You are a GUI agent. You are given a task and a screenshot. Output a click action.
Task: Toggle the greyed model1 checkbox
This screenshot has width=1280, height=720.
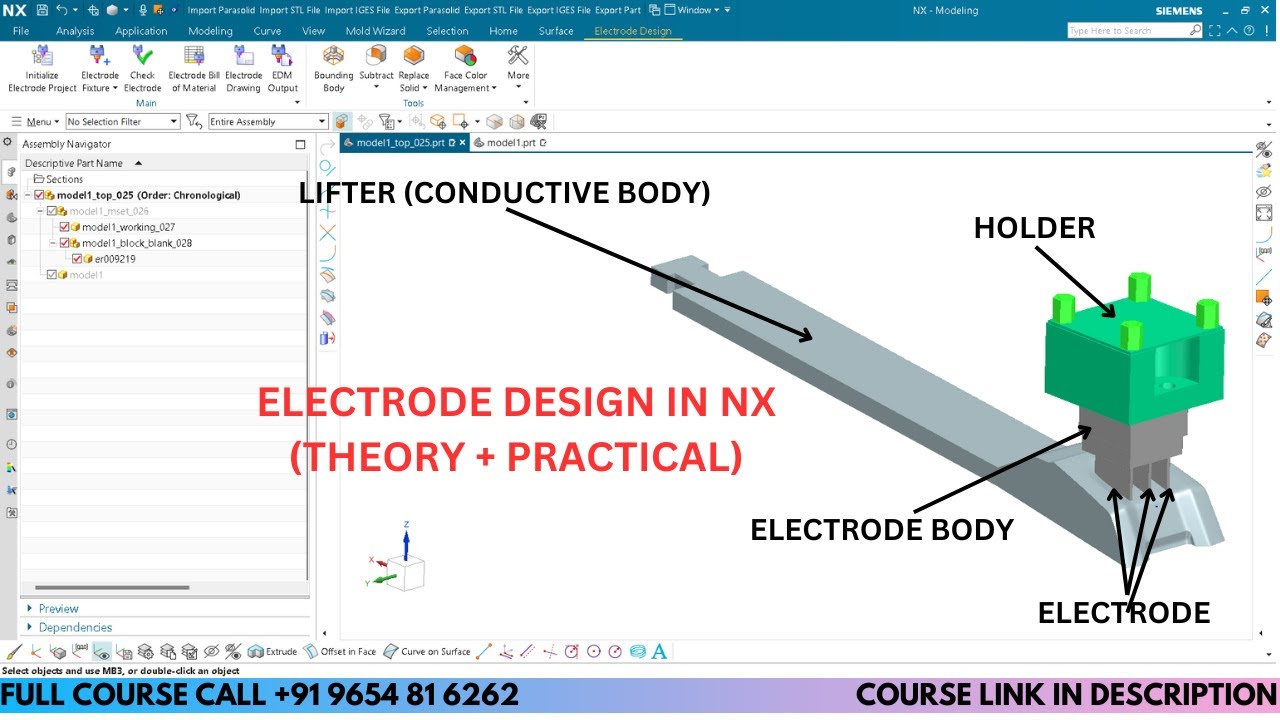(52, 275)
